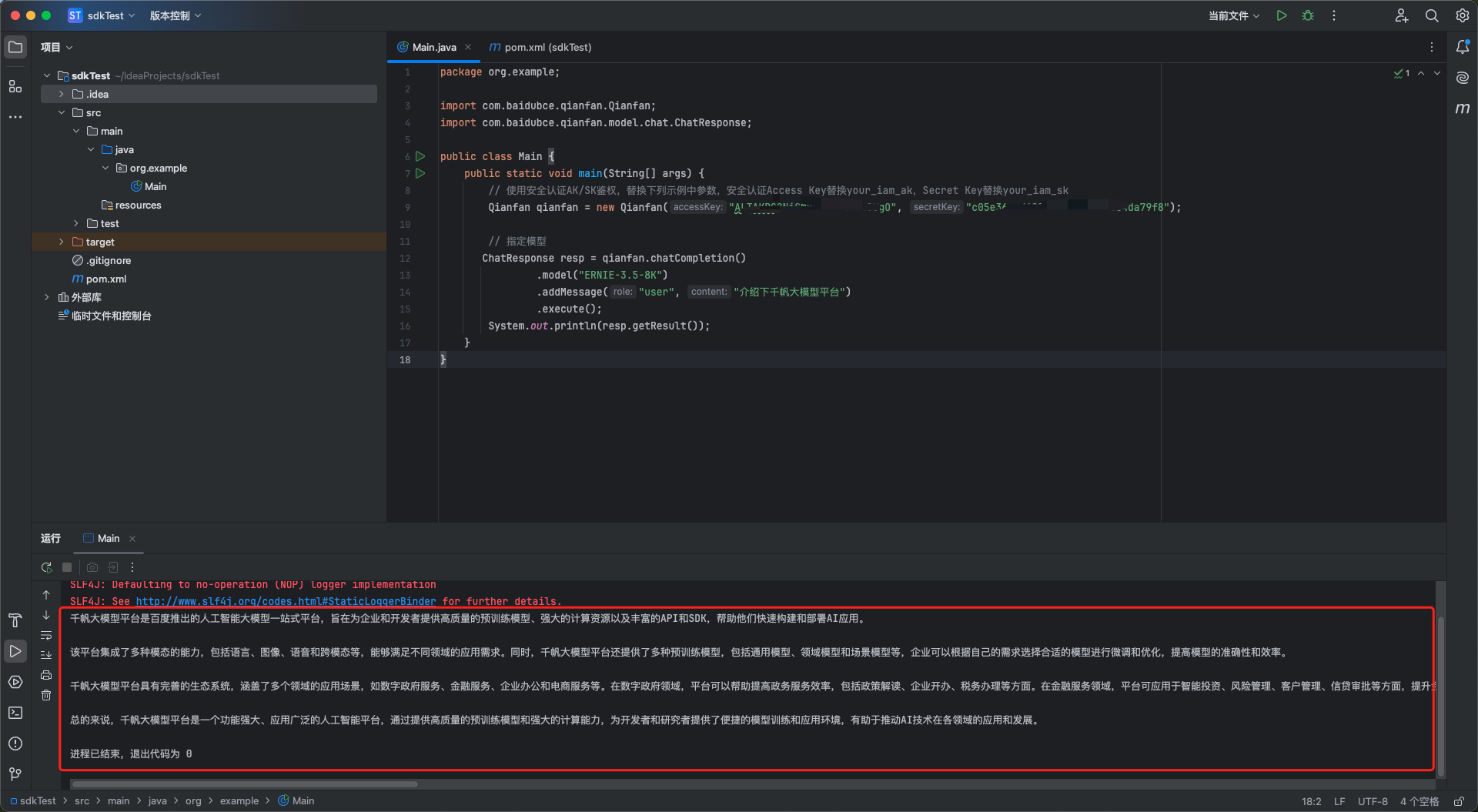1478x812 pixels.
Task: Select .gitignore in the project tree
Action: point(102,260)
